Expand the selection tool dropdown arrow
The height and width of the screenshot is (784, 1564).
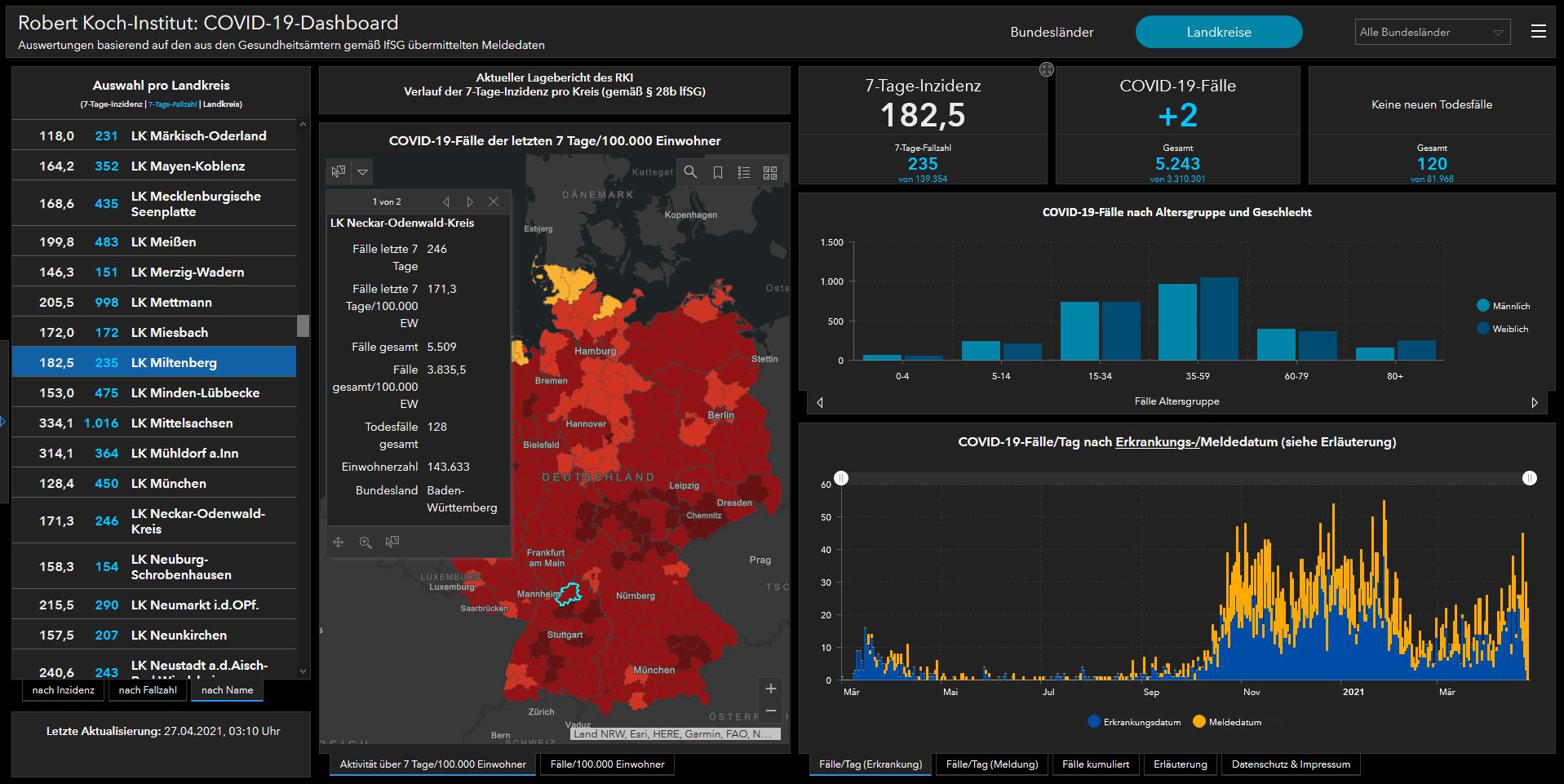pos(363,172)
